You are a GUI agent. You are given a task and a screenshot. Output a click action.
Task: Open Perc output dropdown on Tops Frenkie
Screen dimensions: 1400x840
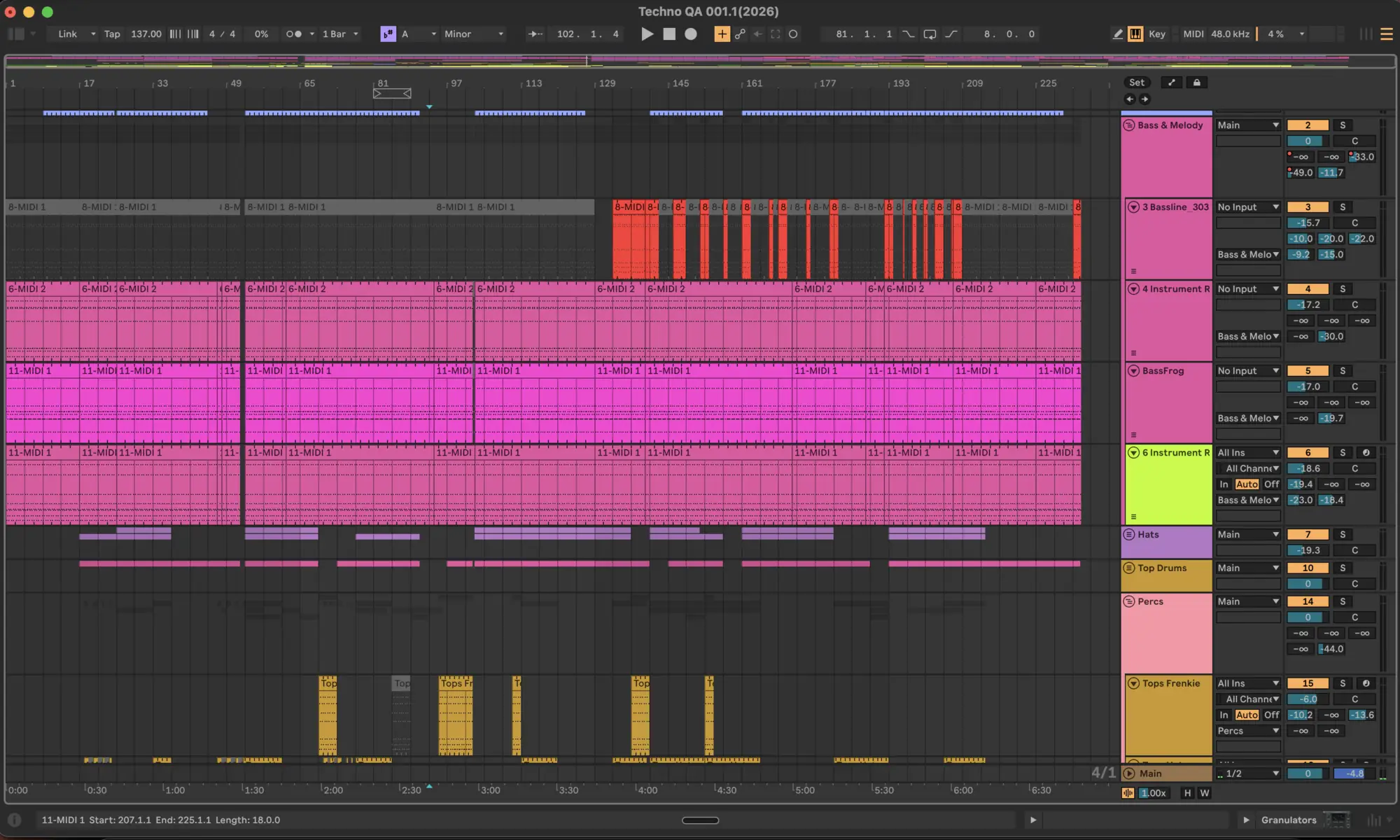pyautogui.click(x=1248, y=731)
